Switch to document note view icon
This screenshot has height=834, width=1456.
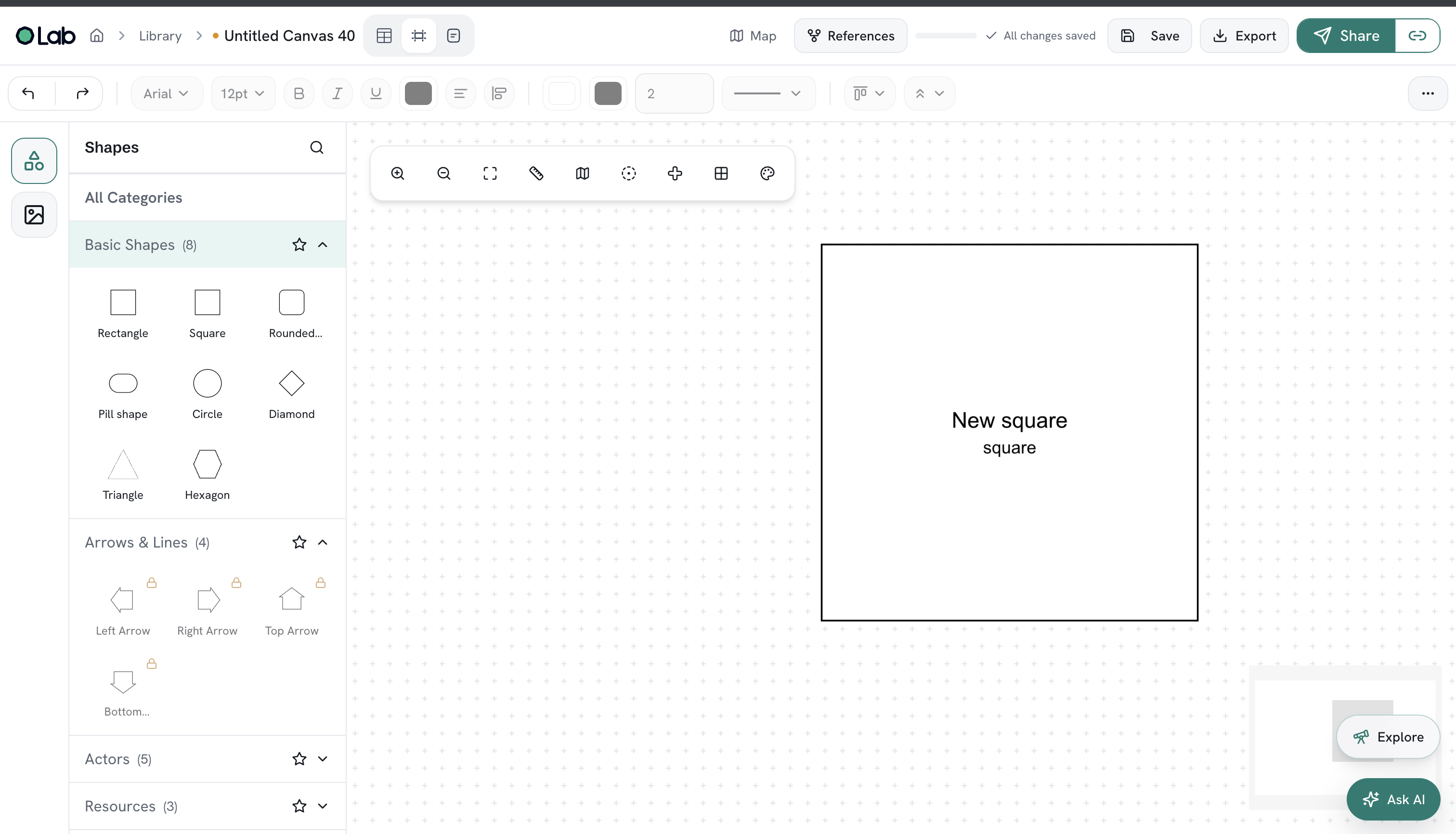click(x=453, y=36)
